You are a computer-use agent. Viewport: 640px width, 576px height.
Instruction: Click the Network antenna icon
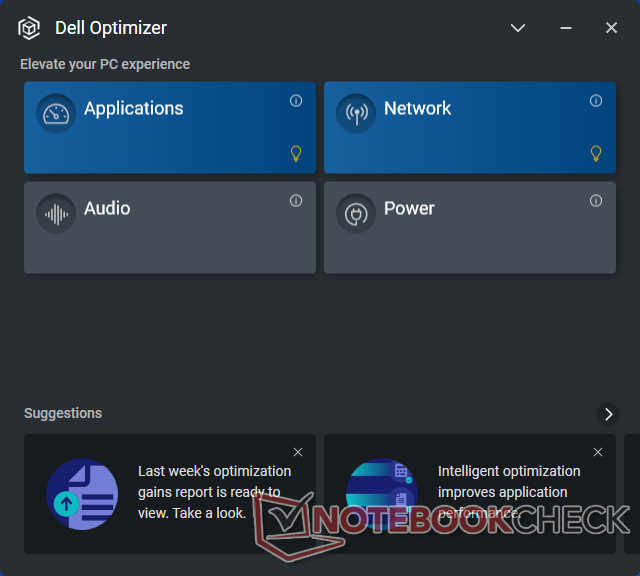[356, 113]
